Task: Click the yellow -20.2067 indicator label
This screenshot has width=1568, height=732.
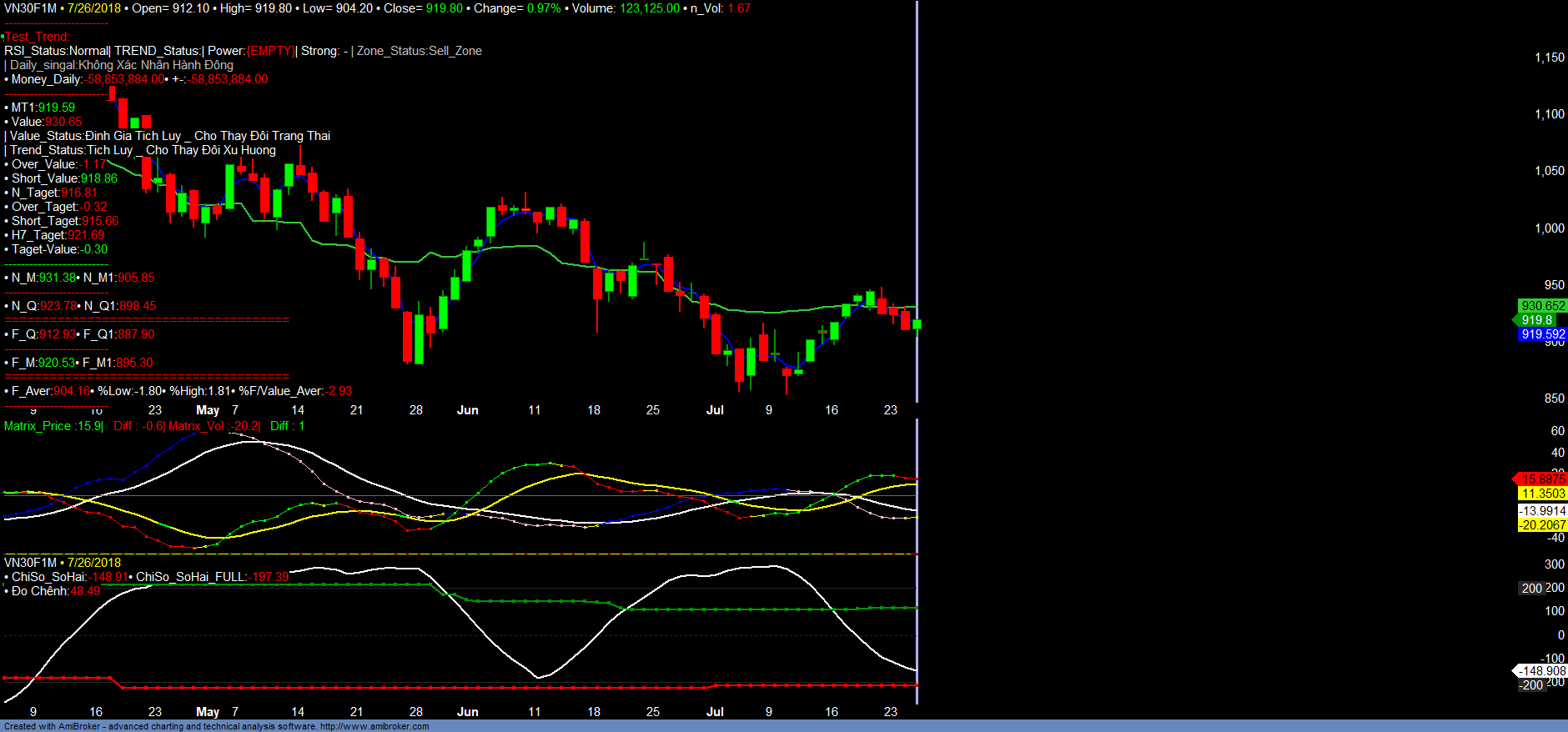Action: pyautogui.click(x=1542, y=525)
